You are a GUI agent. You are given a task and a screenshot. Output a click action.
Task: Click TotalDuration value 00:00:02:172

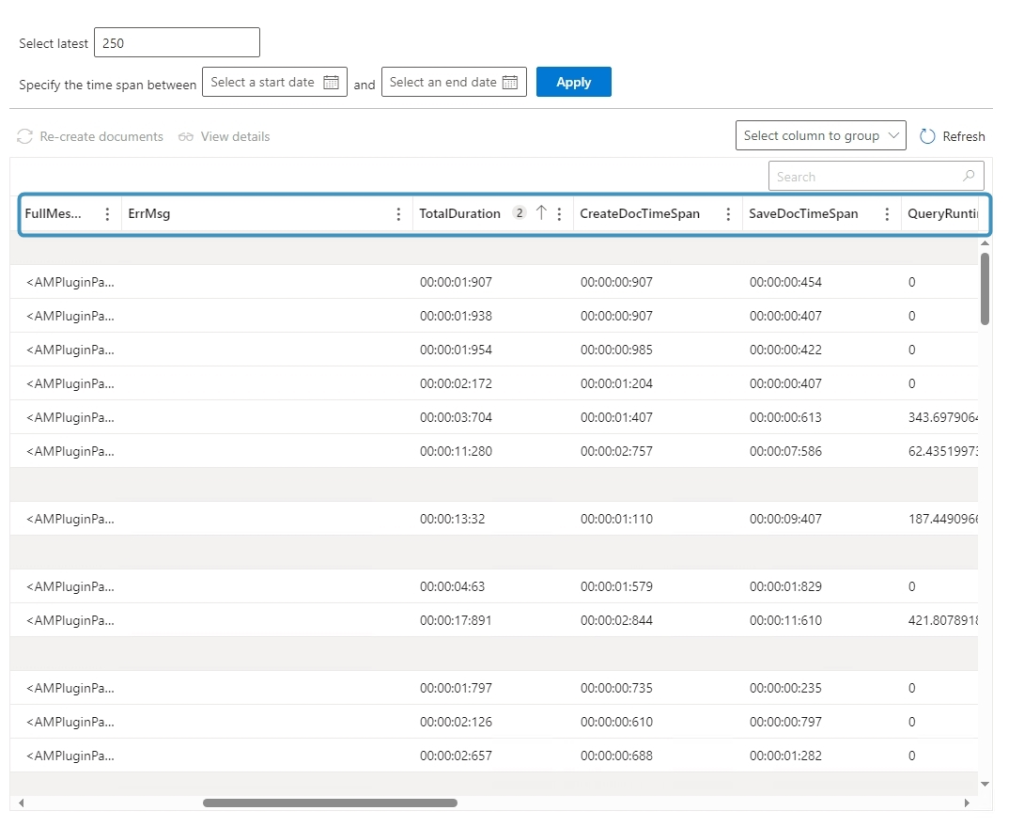456,384
